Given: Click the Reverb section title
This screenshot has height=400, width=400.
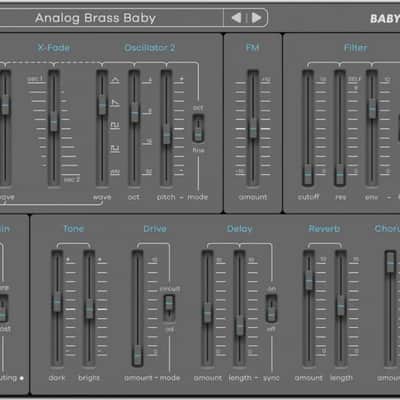Looking at the screenshot, I should click(x=324, y=229).
